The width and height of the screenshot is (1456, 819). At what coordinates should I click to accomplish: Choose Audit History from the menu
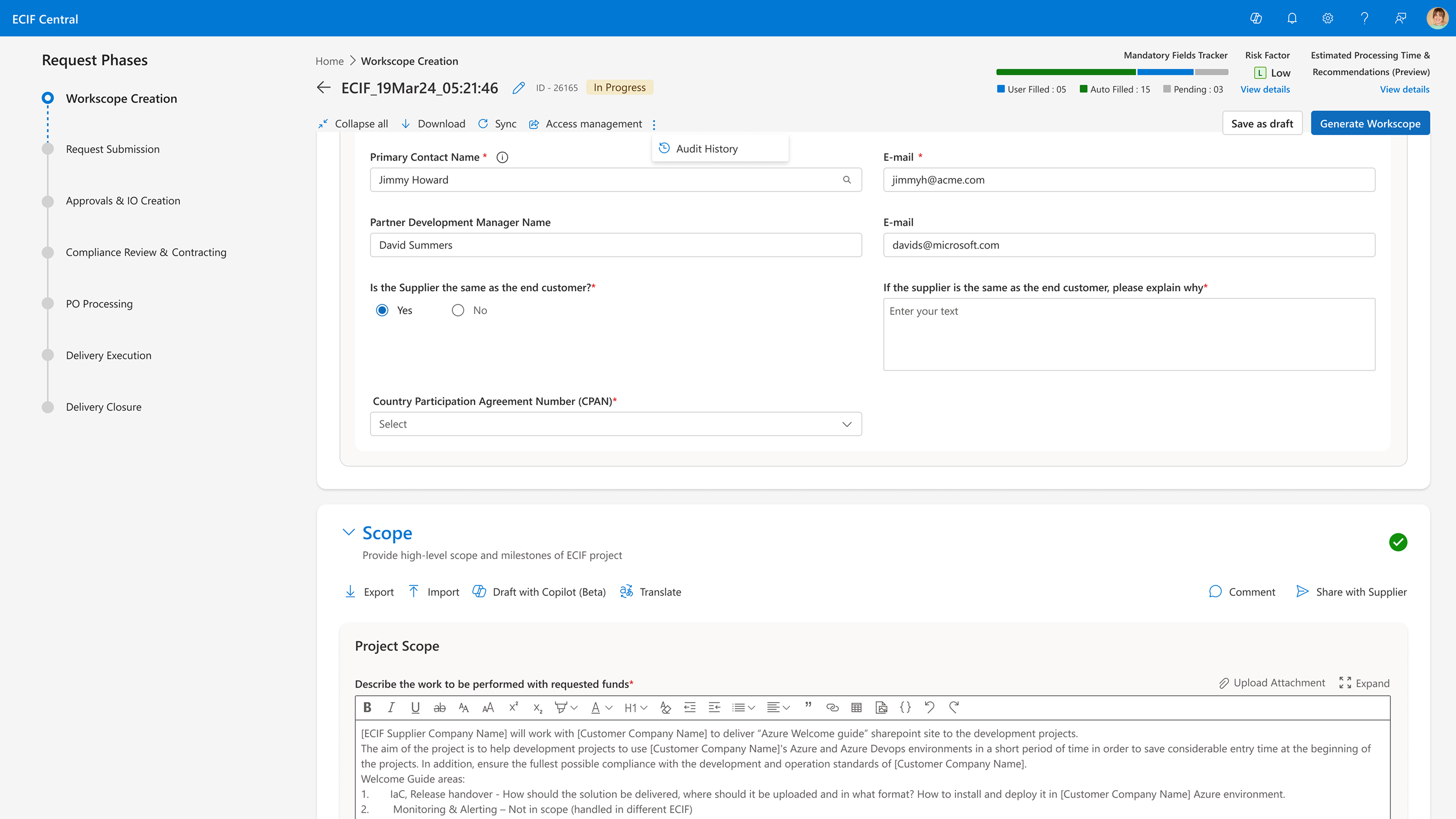pyautogui.click(x=707, y=149)
